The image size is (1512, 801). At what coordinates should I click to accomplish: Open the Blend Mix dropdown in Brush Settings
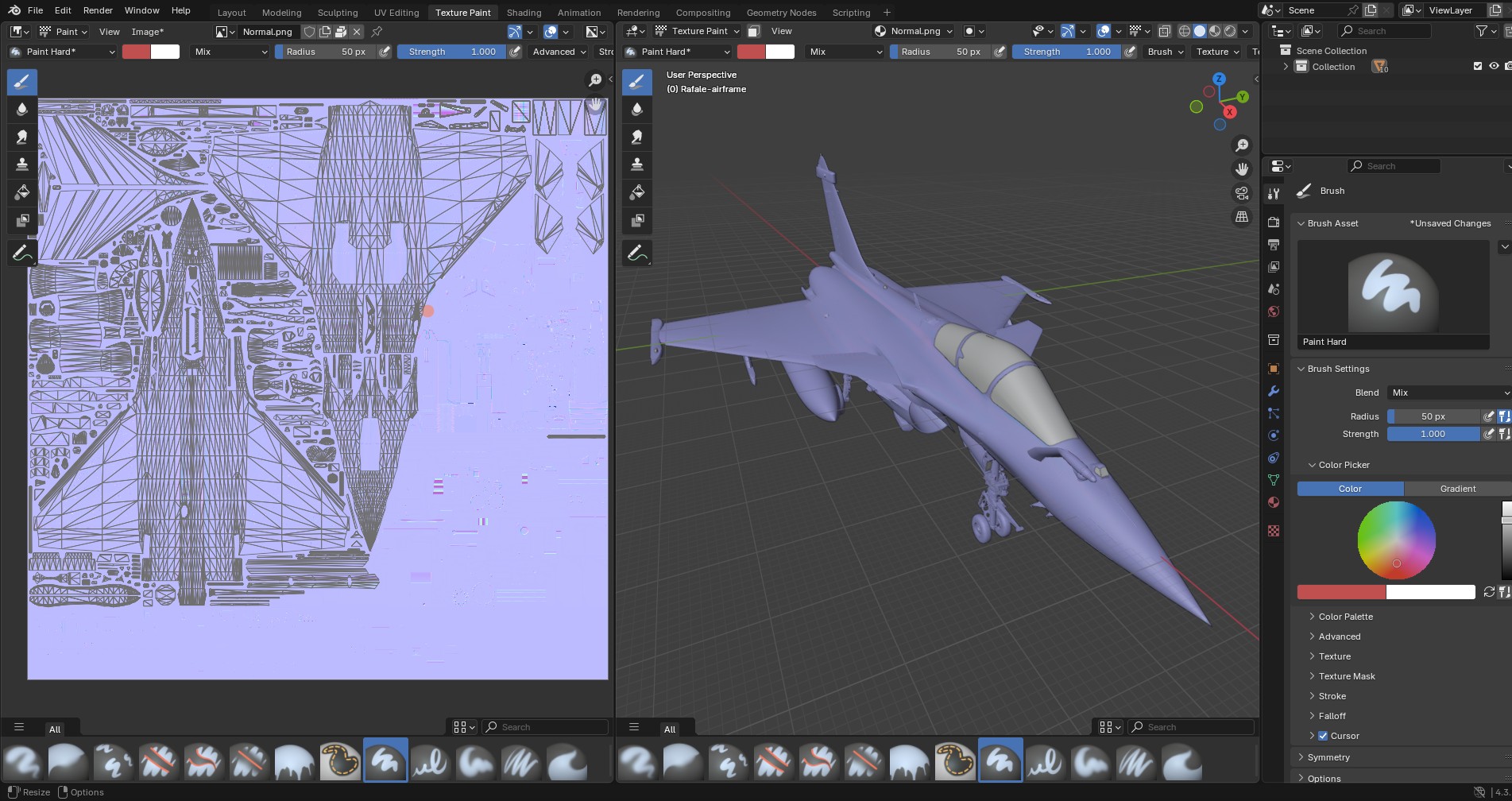[x=1449, y=393]
